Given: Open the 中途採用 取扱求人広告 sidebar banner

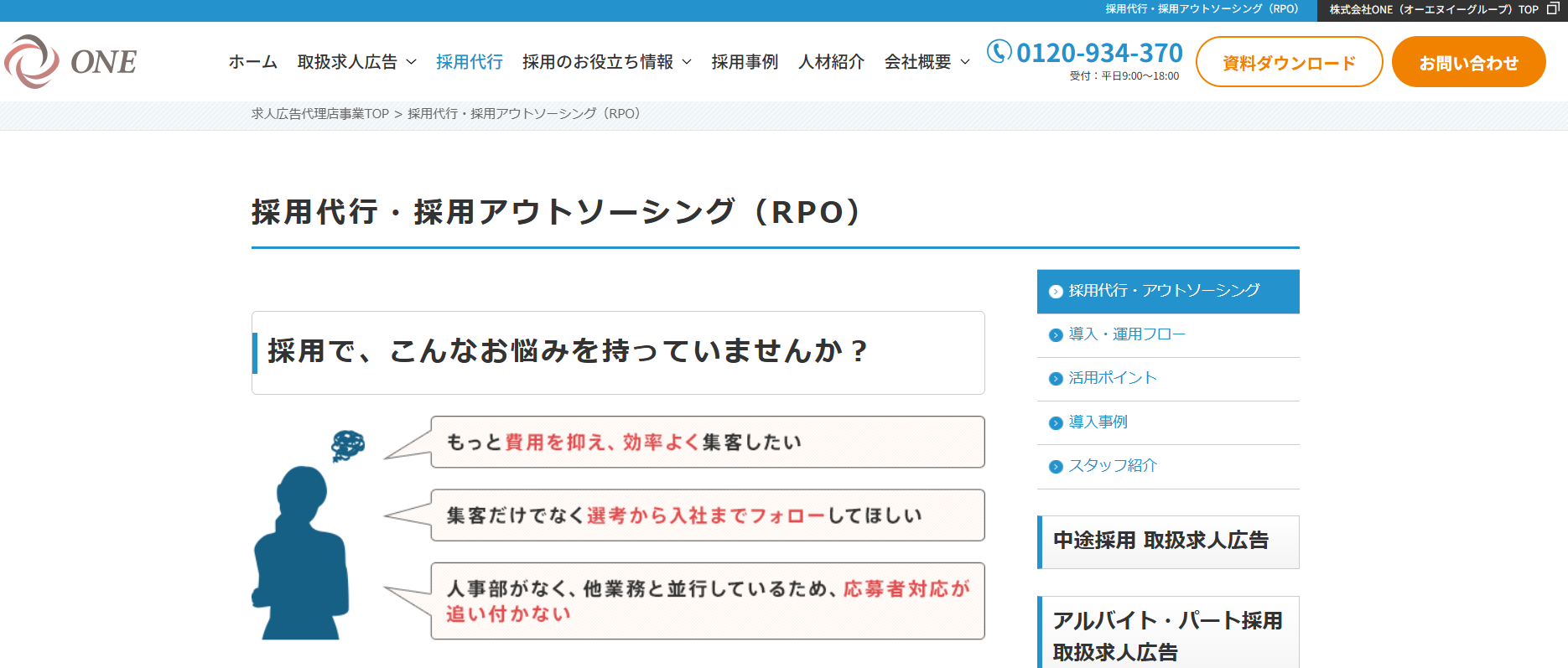Looking at the screenshot, I should 1168,541.
